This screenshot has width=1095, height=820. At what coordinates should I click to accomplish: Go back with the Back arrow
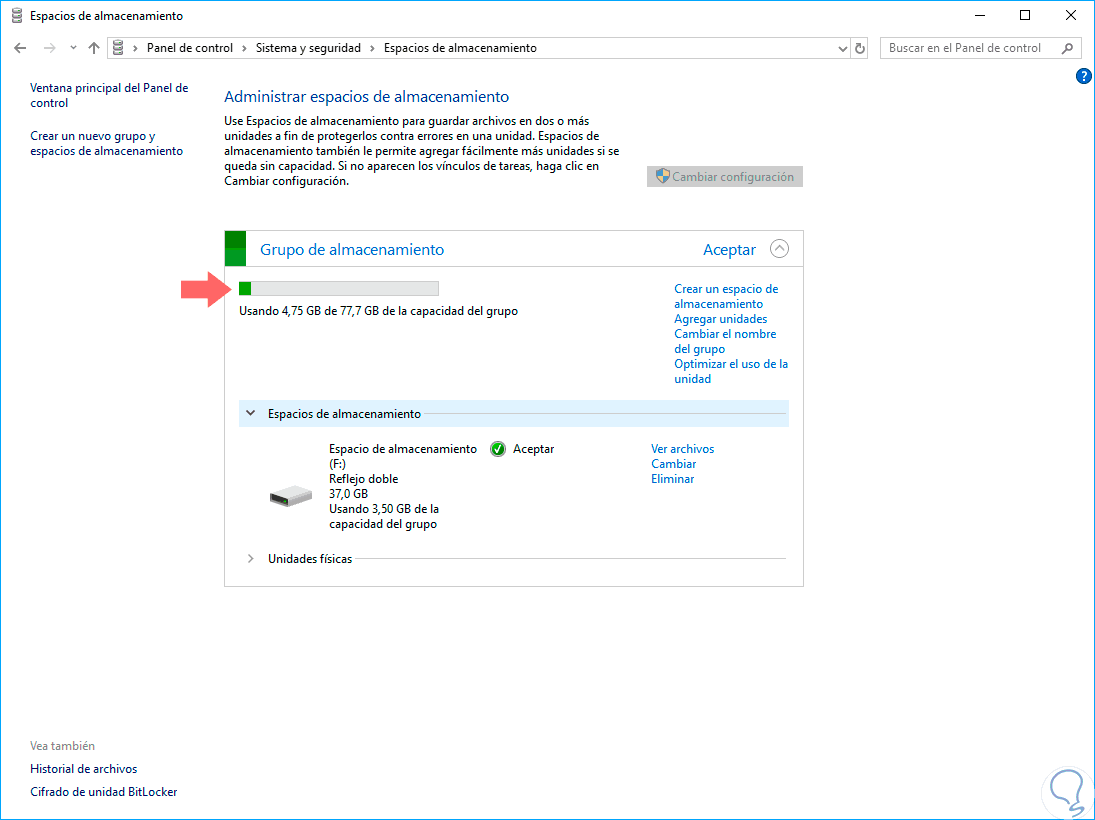(x=20, y=48)
